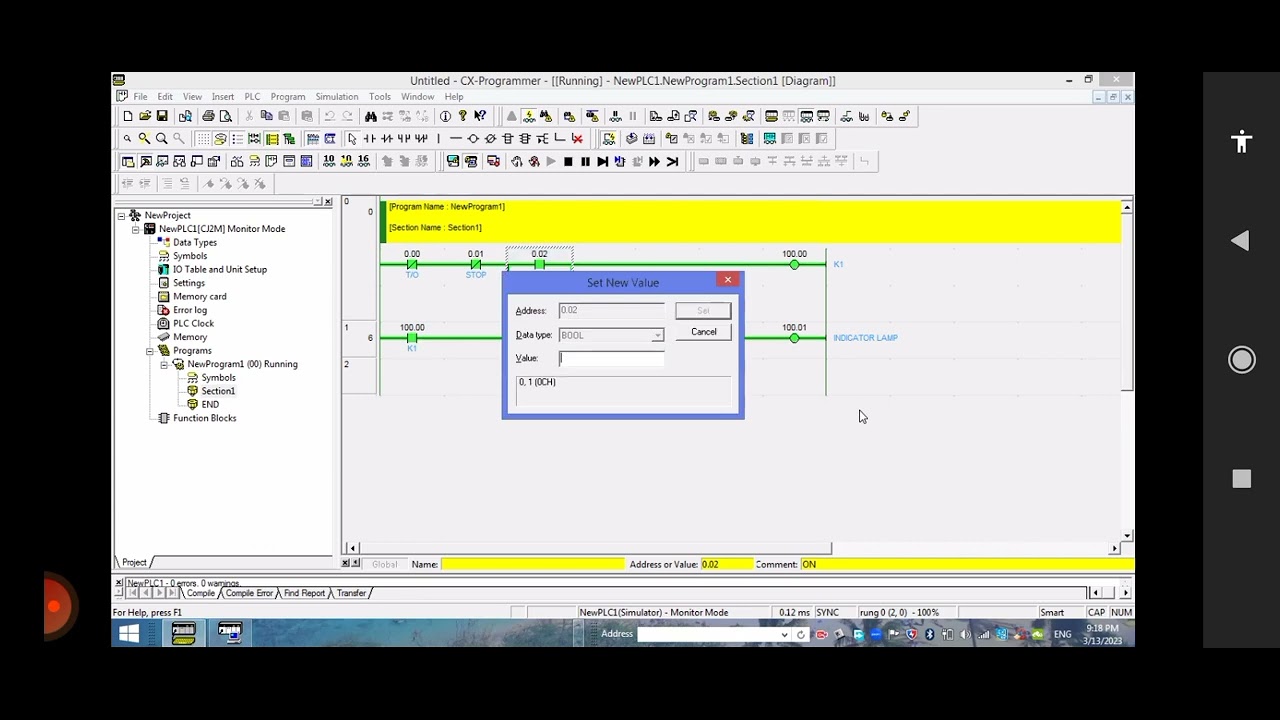Select Function Blocks tree item

coord(204,418)
